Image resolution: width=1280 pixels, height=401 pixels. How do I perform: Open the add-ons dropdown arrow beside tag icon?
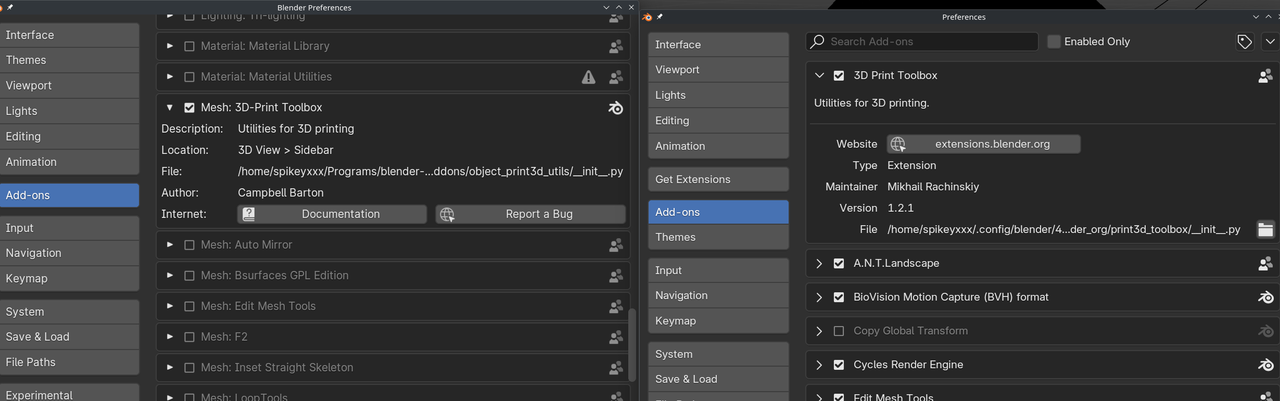tap(1270, 42)
